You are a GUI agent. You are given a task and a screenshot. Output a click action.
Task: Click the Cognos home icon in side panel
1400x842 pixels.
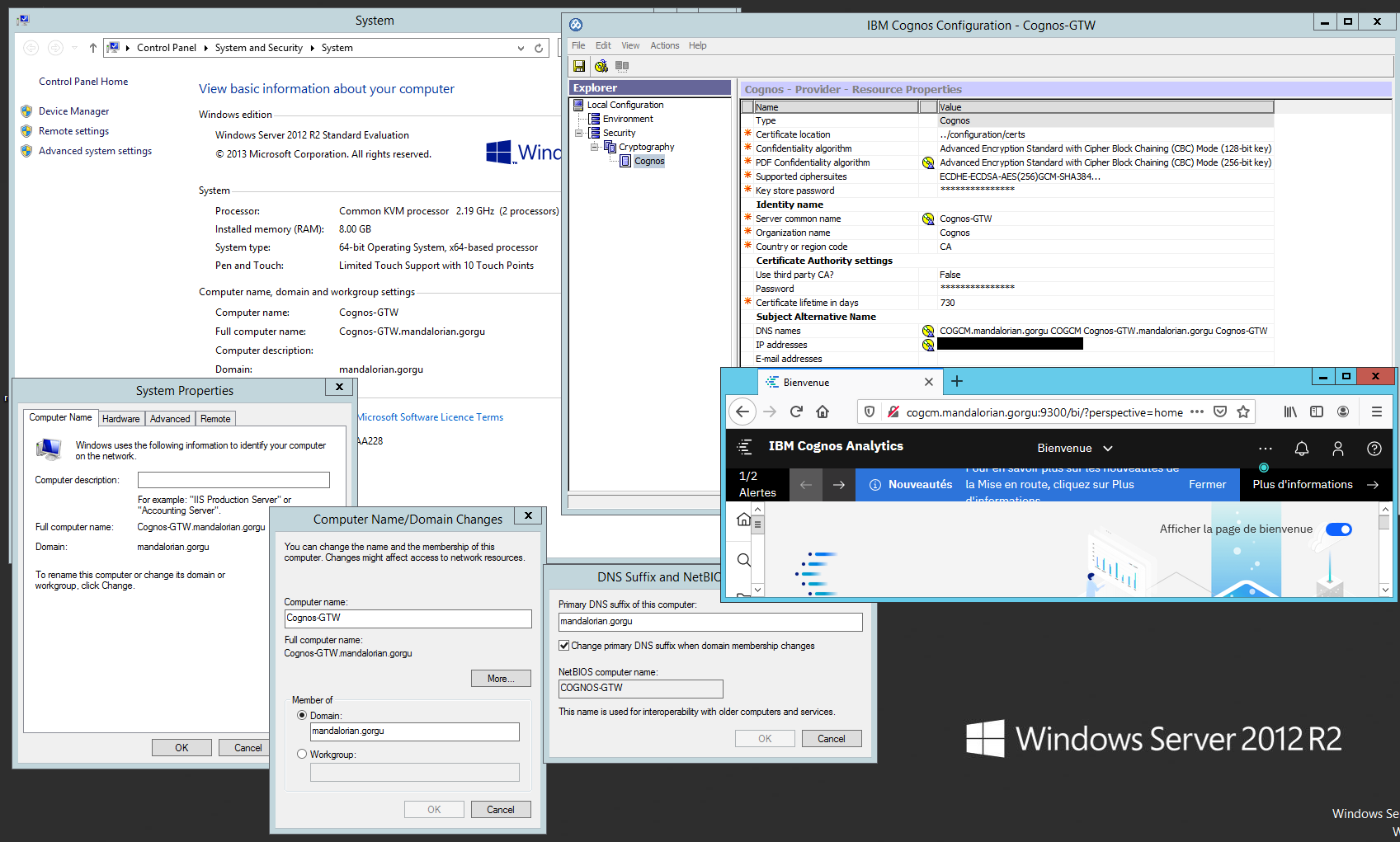click(743, 520)
